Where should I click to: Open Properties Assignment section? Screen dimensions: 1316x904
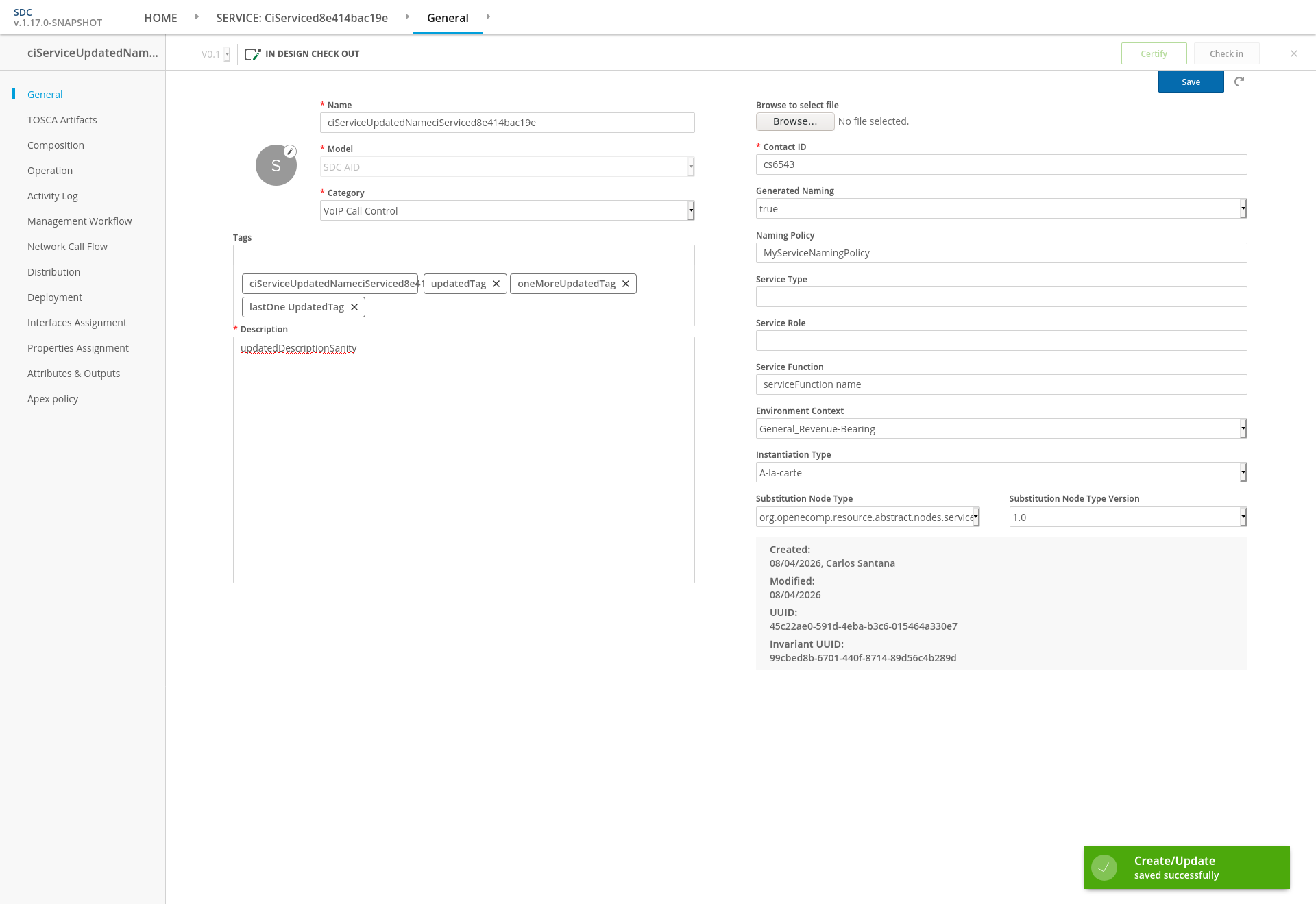point(78,348)
